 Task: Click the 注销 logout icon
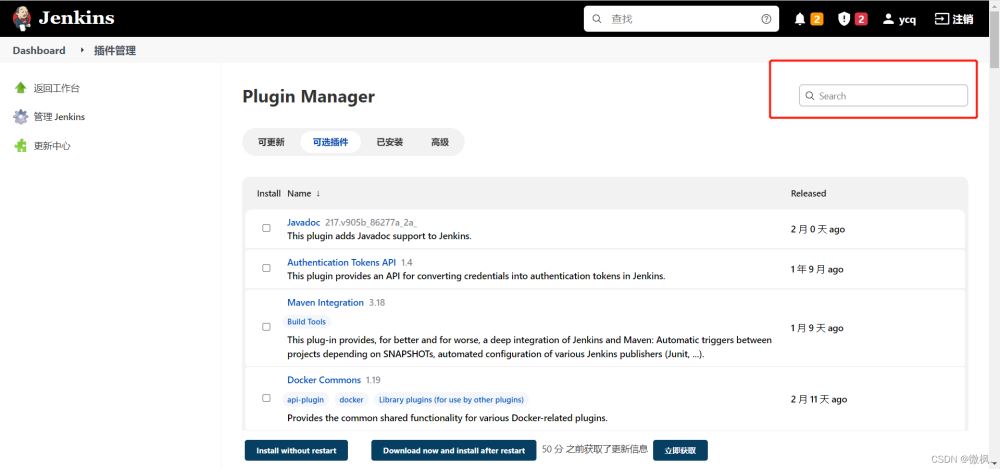[941, 19]
